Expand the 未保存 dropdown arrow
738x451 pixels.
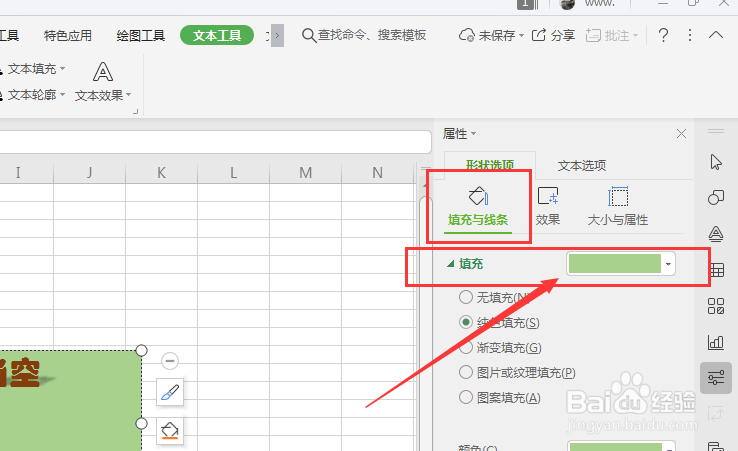click(x=521, y=35)
